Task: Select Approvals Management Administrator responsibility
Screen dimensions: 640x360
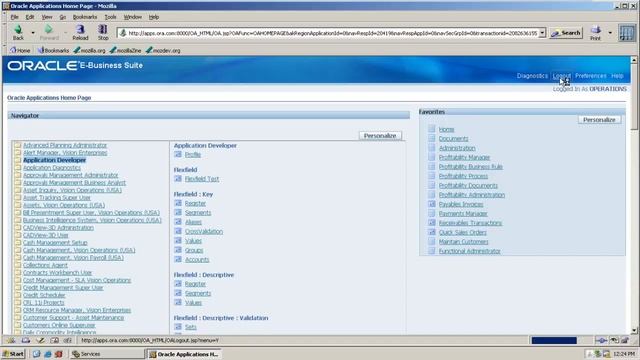Action: pyautogui.click(x=70, y=175)
